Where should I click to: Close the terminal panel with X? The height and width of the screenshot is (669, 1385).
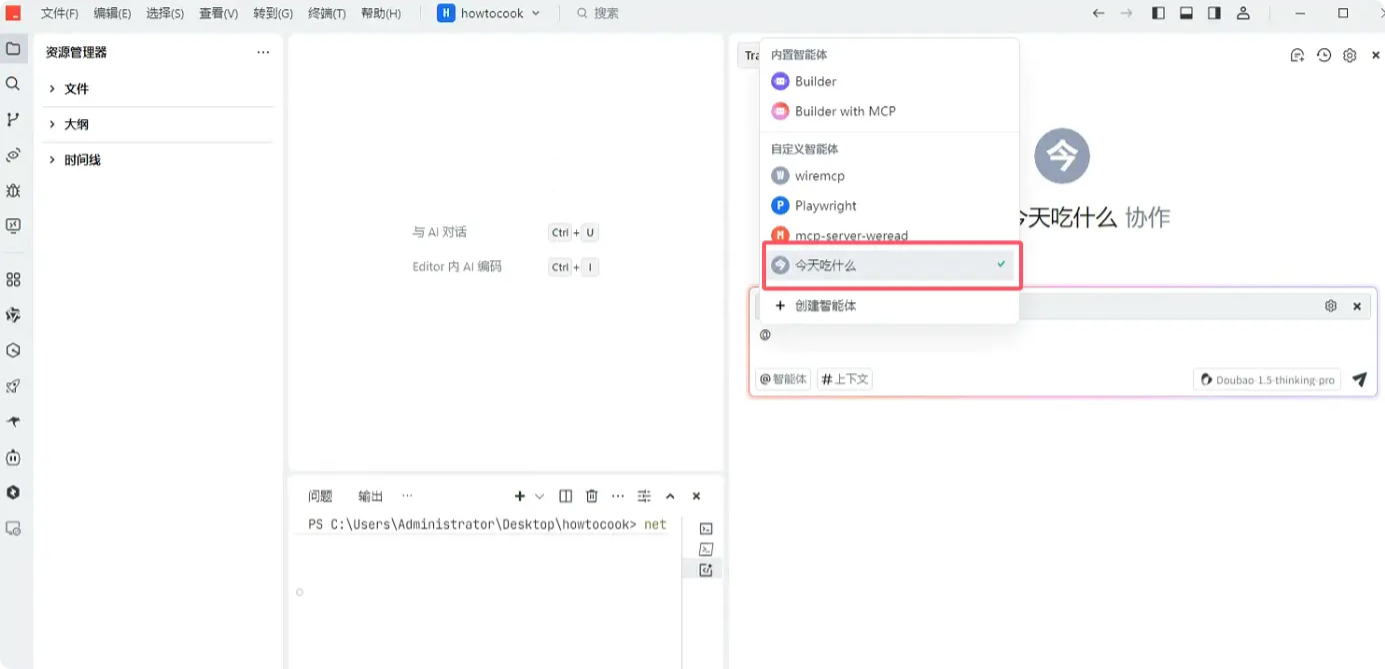[696, 496]
